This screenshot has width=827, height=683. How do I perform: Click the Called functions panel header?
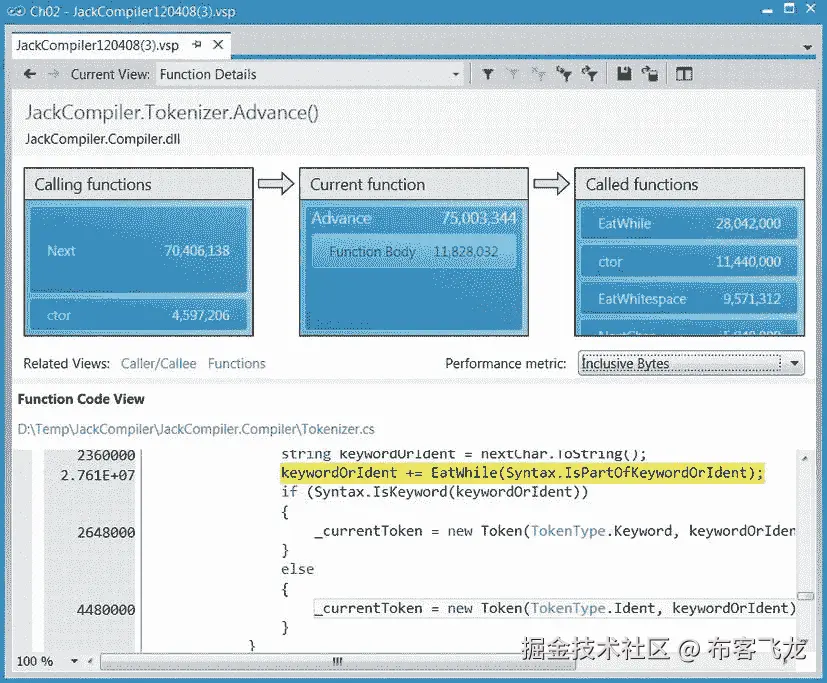click(689, 184)
